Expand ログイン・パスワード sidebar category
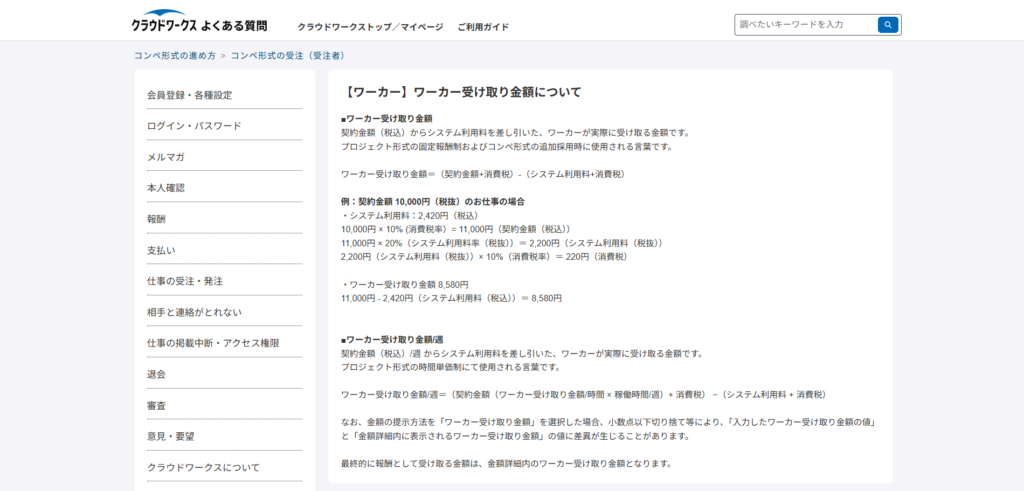The width and height of the screenshot is (1024, 491). 194,126
